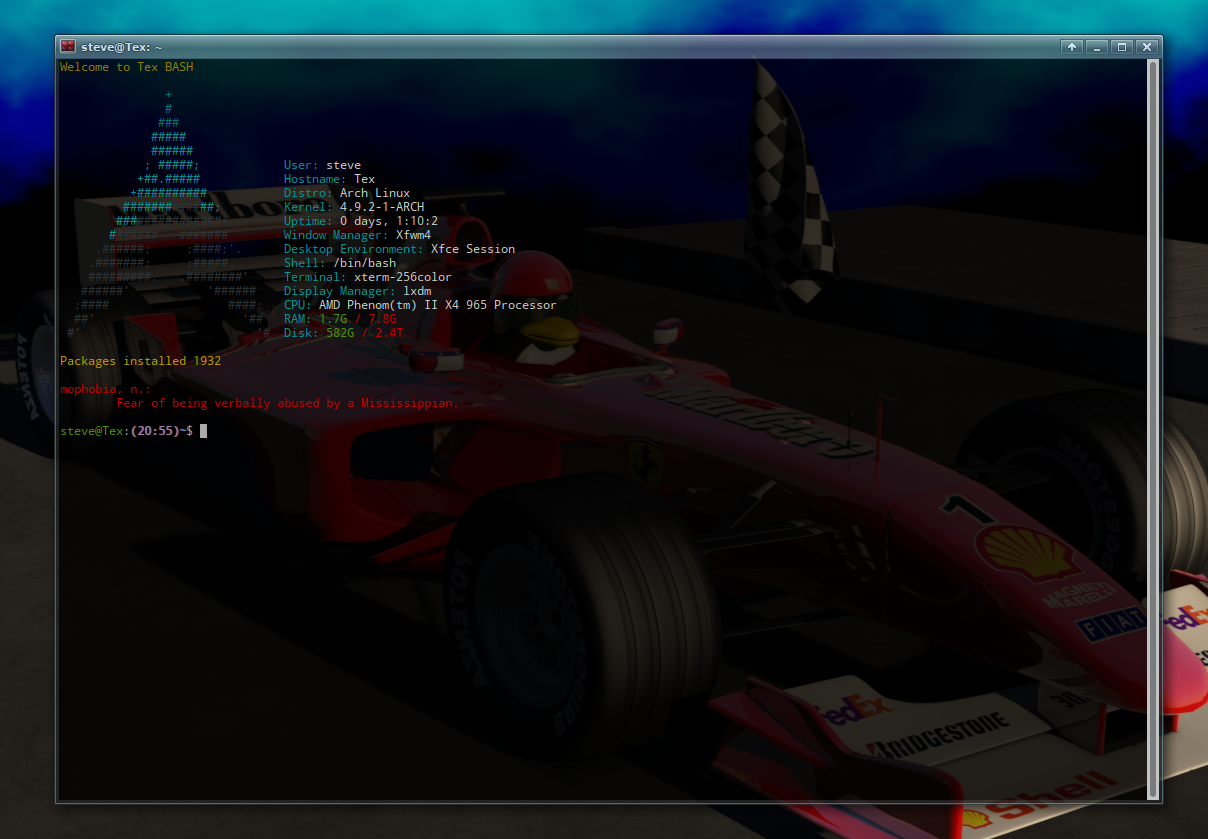
Task: Open the window menu icon in the title bar
Action: point(68,46)
